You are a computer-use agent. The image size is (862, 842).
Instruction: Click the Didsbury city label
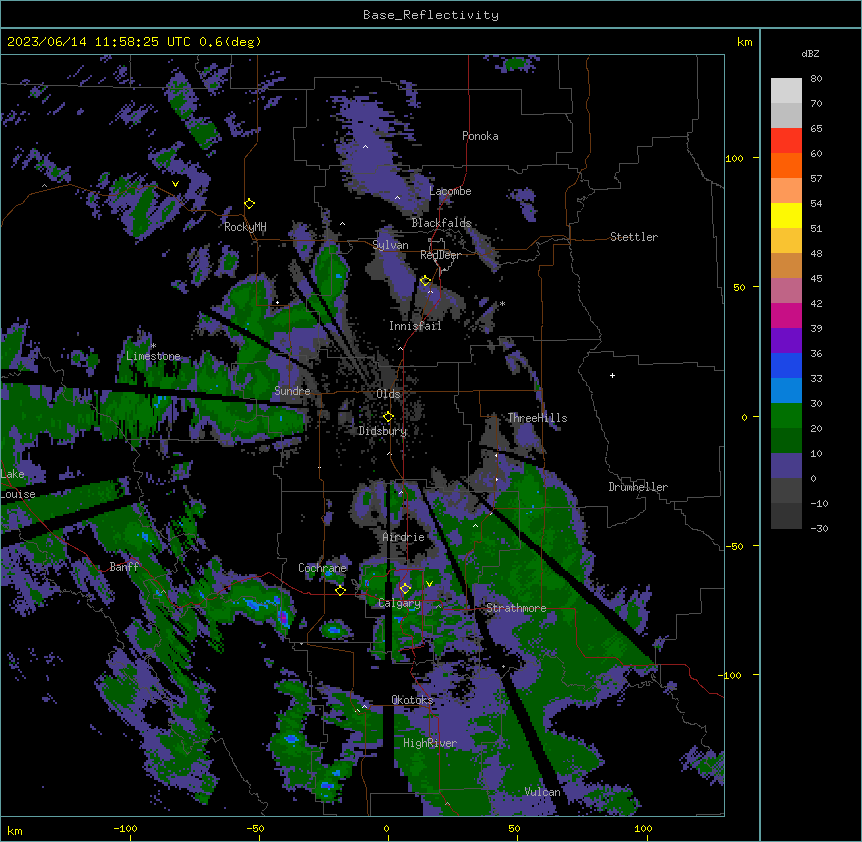(x=383, y=431)
